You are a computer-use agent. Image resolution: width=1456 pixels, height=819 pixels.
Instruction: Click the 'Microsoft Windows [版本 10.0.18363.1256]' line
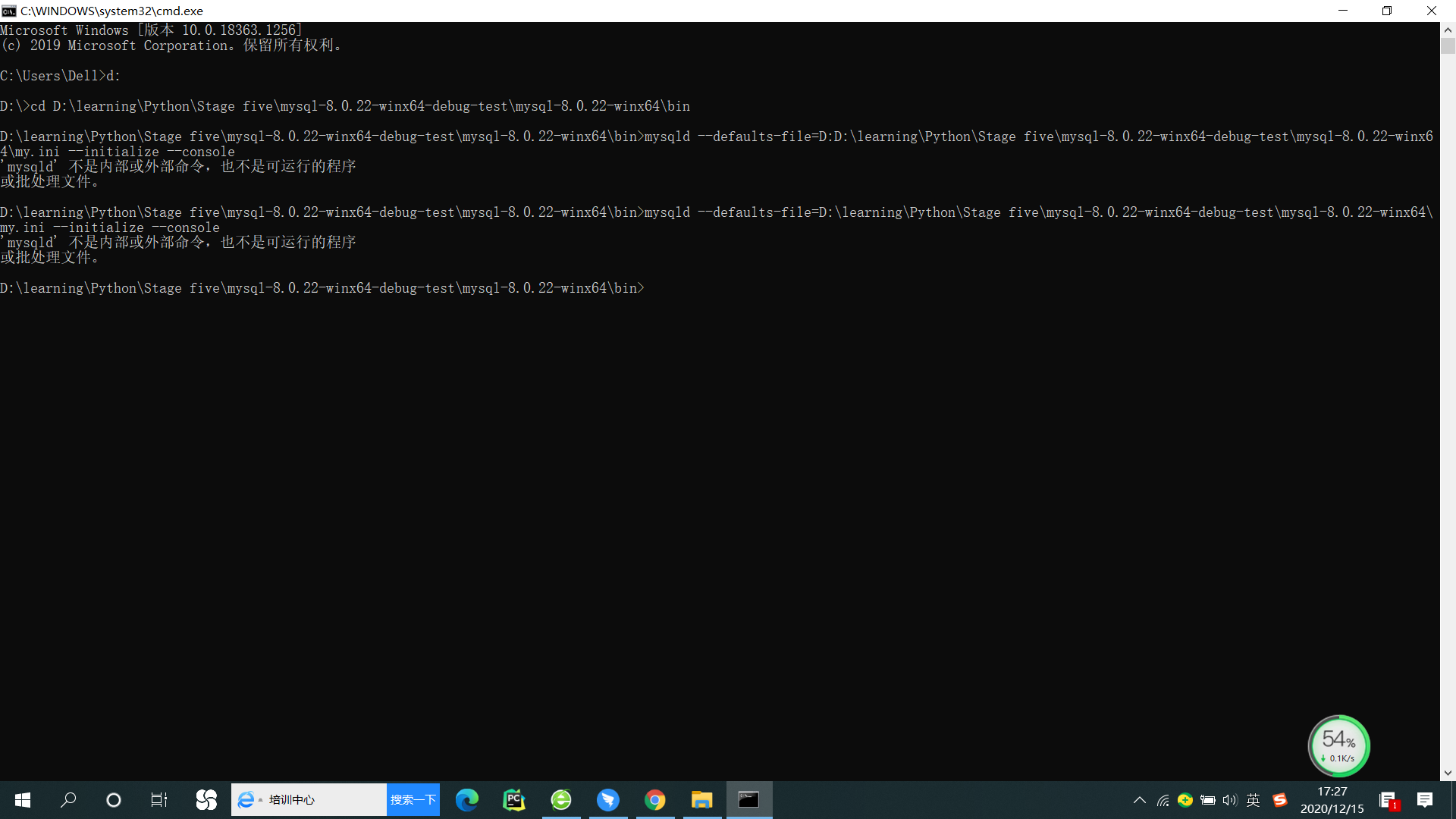(152, 30)
